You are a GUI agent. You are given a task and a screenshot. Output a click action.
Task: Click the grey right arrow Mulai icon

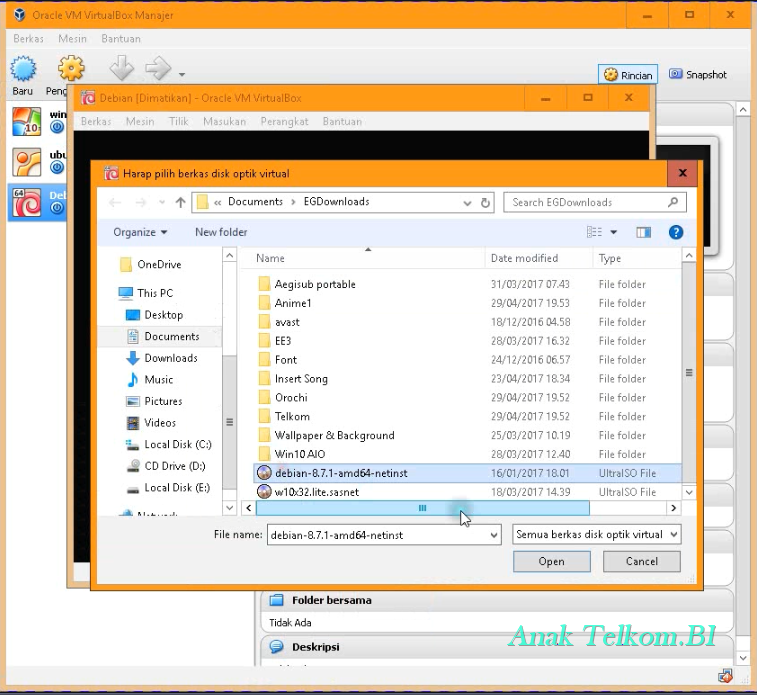(x=158, y=68)
